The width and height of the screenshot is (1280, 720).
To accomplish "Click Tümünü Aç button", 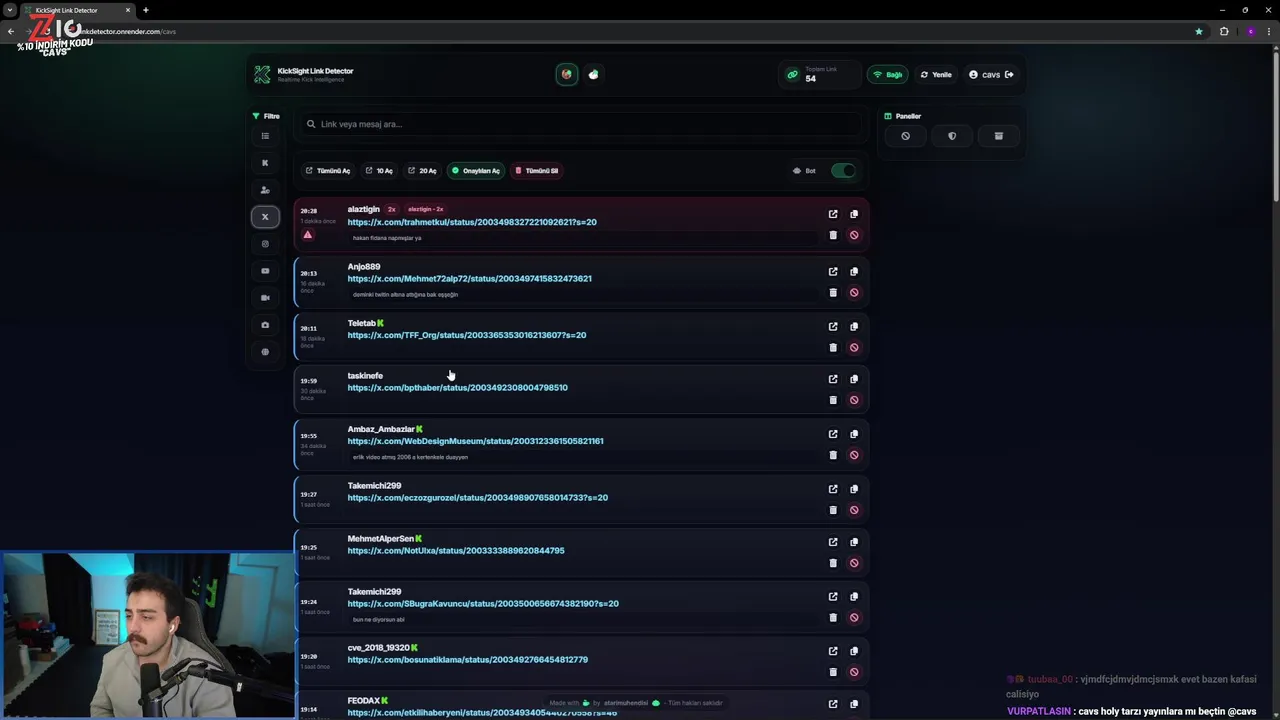I will coord(328,171).
